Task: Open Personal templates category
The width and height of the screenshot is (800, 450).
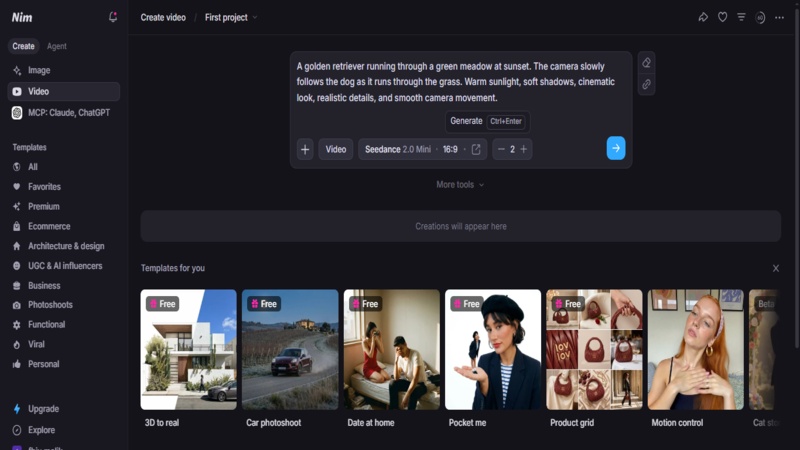Action: point(64,364)
